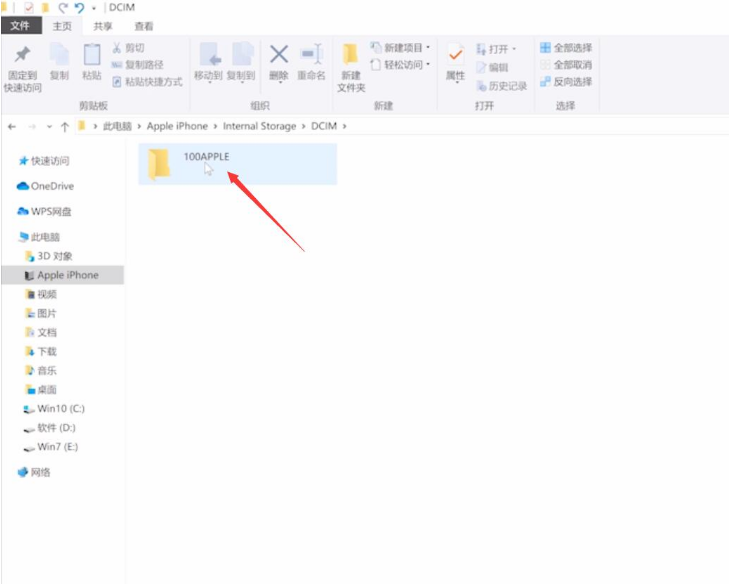Select Win10 (C:) drive in sidebar
The height and width of the screenshot is (586, 730).
coord(60,409)
